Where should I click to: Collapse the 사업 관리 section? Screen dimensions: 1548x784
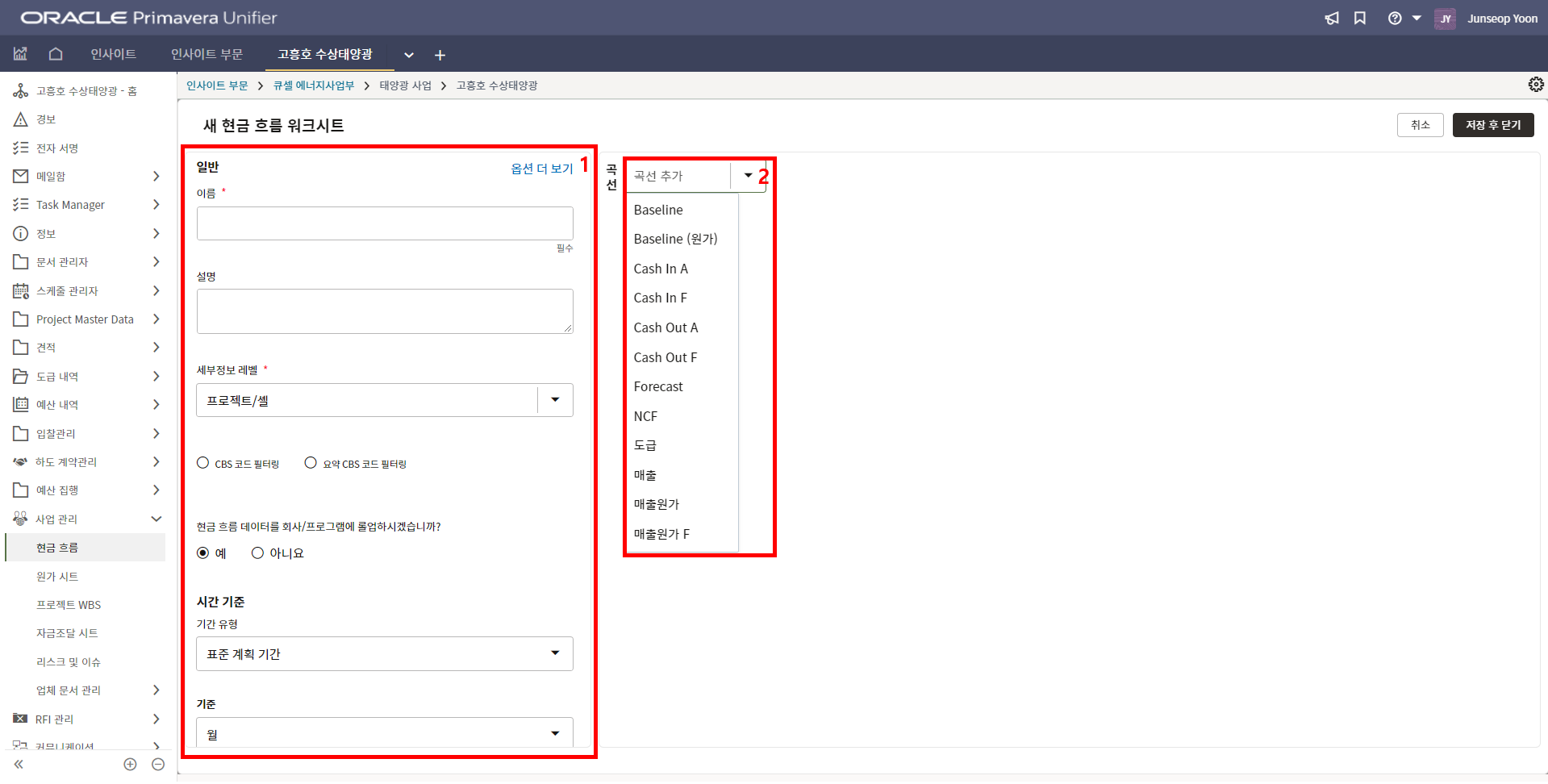tap(156, 519)
